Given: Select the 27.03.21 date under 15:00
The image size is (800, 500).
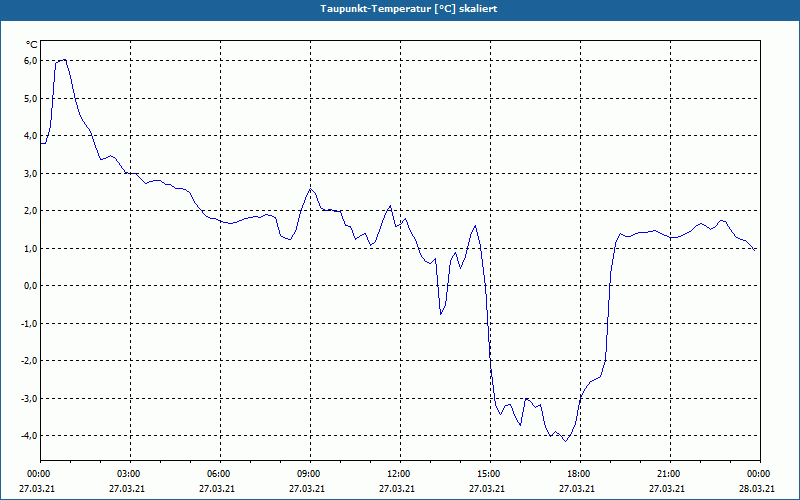Looking at the screenshot, I should click(x=487, y=488).
